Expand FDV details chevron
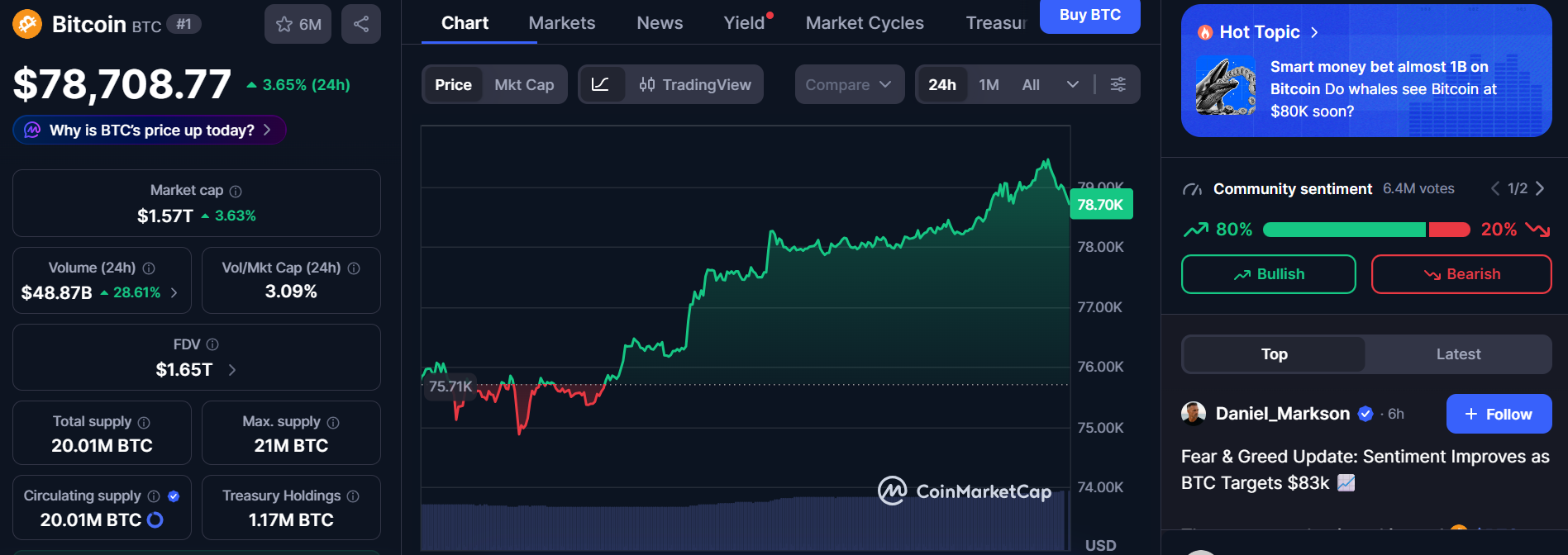1568x555 pixels. pyautogui.click(x=232, y=370)
